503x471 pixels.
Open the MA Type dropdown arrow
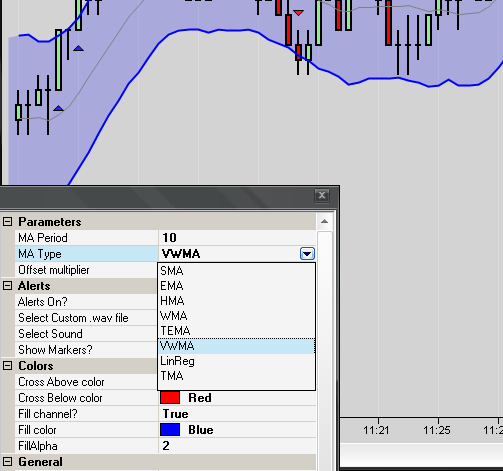click(x=307, y=254)
